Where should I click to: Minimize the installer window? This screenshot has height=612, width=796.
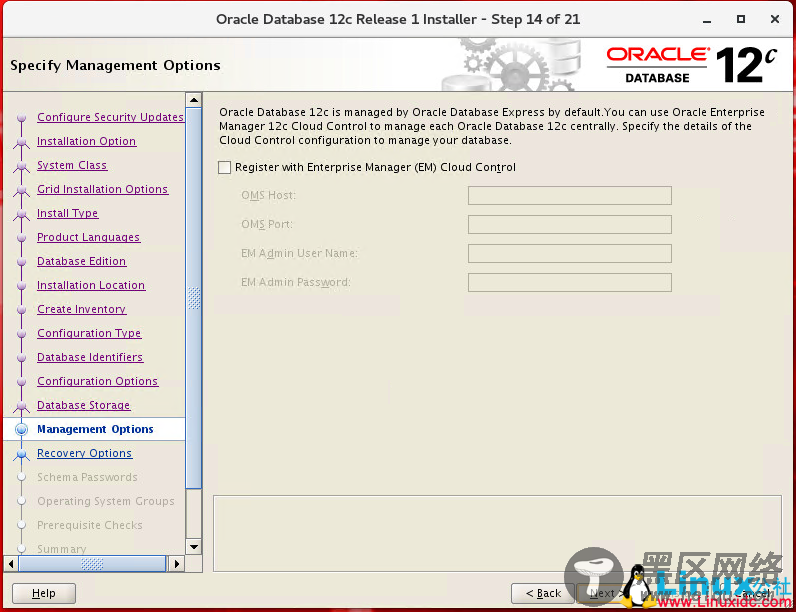point(707,20)
